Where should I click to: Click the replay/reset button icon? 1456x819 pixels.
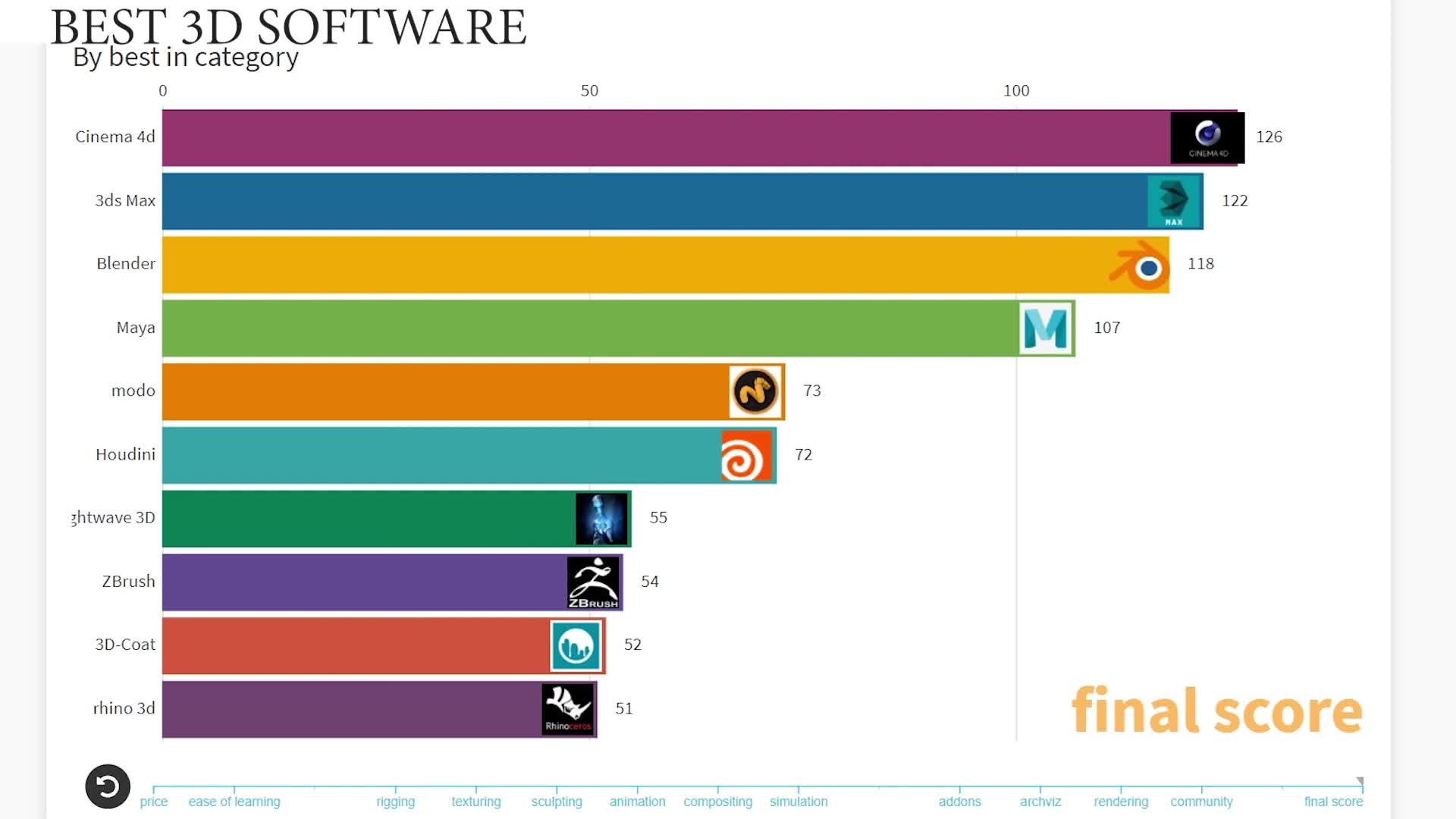click(x=107, y=786)
